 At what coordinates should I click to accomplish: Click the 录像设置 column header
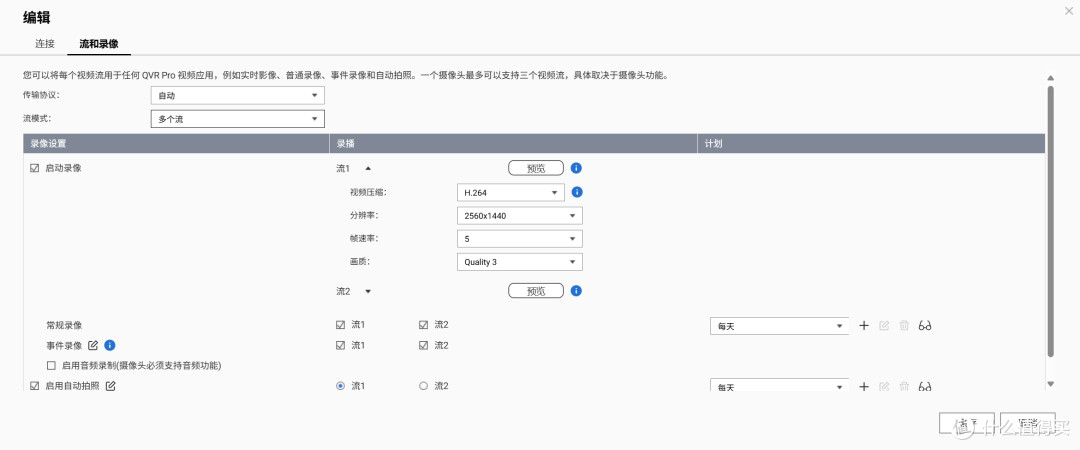click(x=176, y=143)
